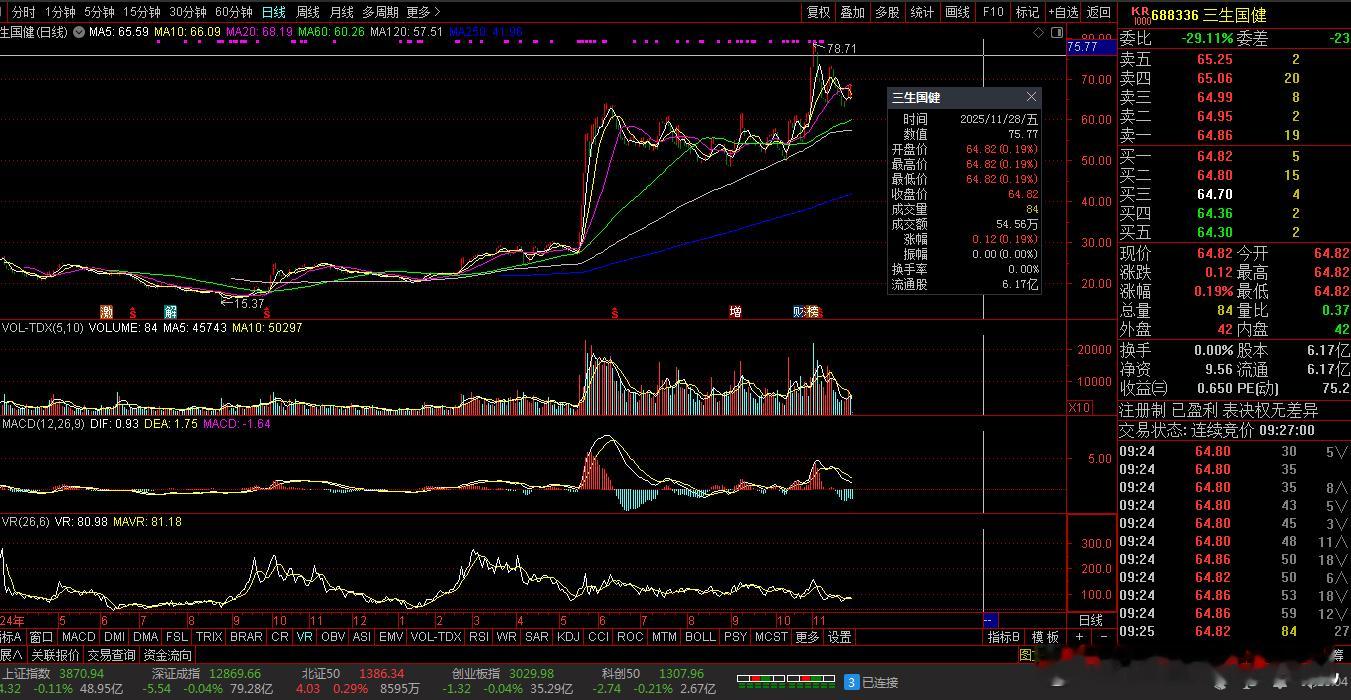Click the 解 event marker on the chart
Screen dimensions: 1351x700
coord(170,312)
